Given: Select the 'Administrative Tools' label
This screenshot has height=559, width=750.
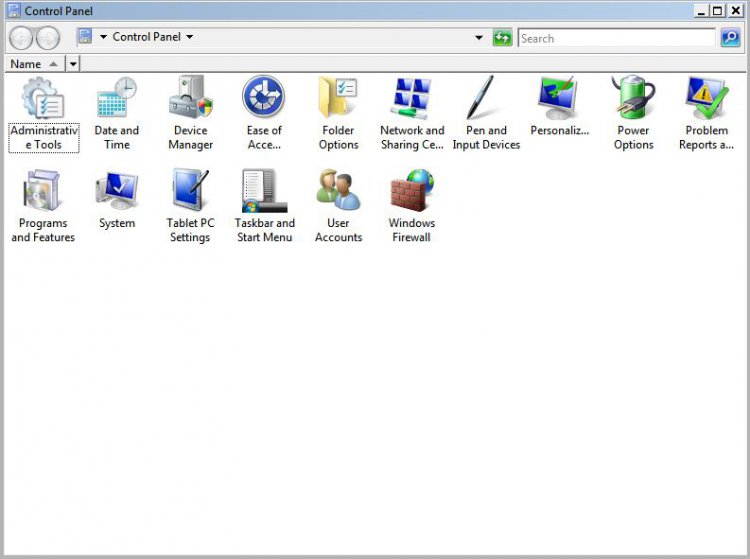Looking at the screenshot, I should click(x=44, y=138).
